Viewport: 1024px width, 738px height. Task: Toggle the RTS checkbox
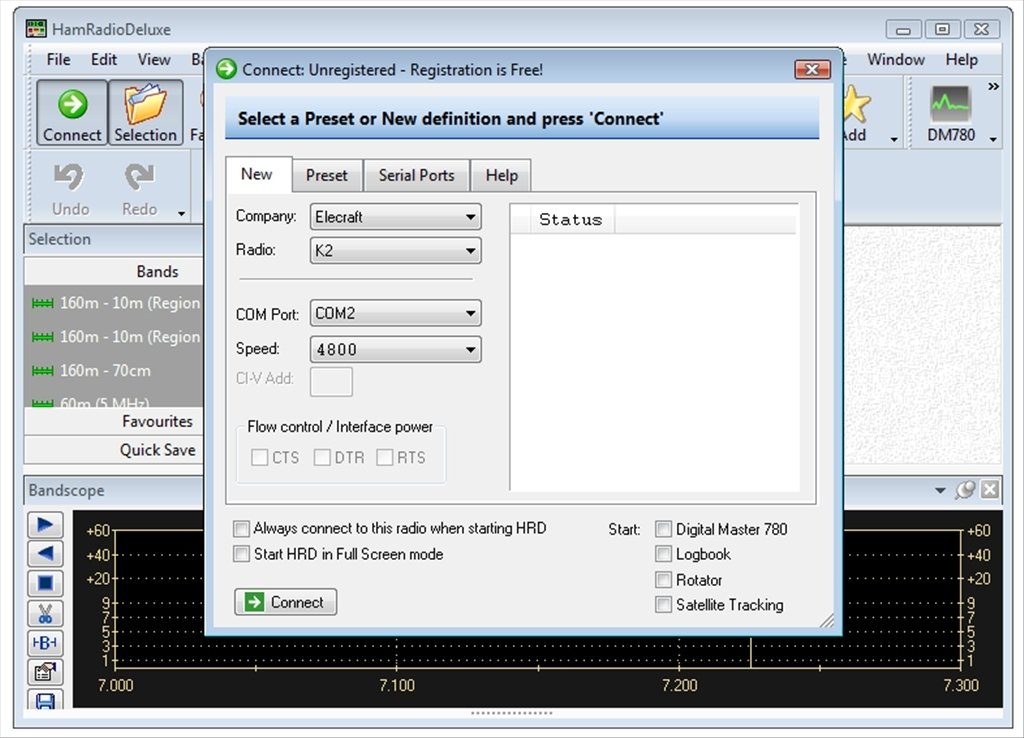point(385,457)
